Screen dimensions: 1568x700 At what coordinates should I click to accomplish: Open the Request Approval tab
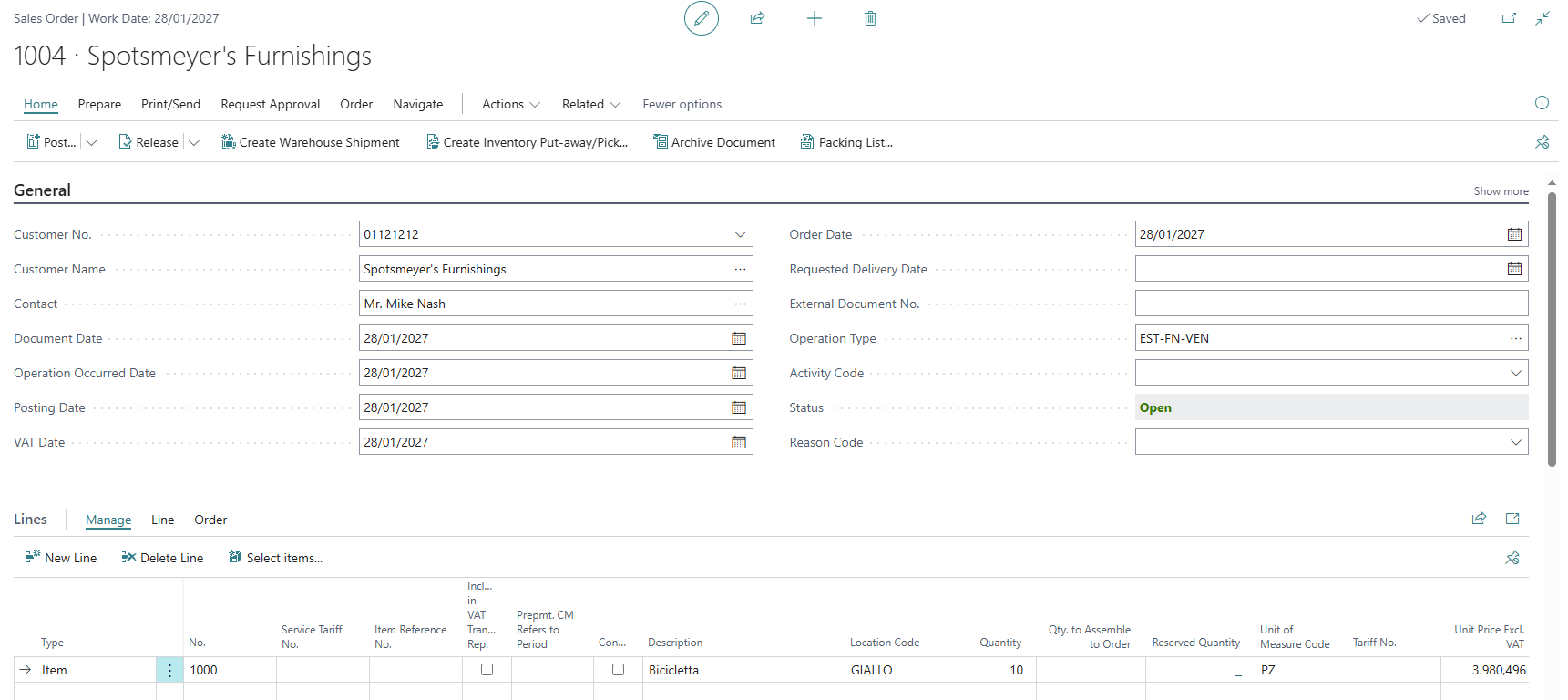[x=271, y=104]
